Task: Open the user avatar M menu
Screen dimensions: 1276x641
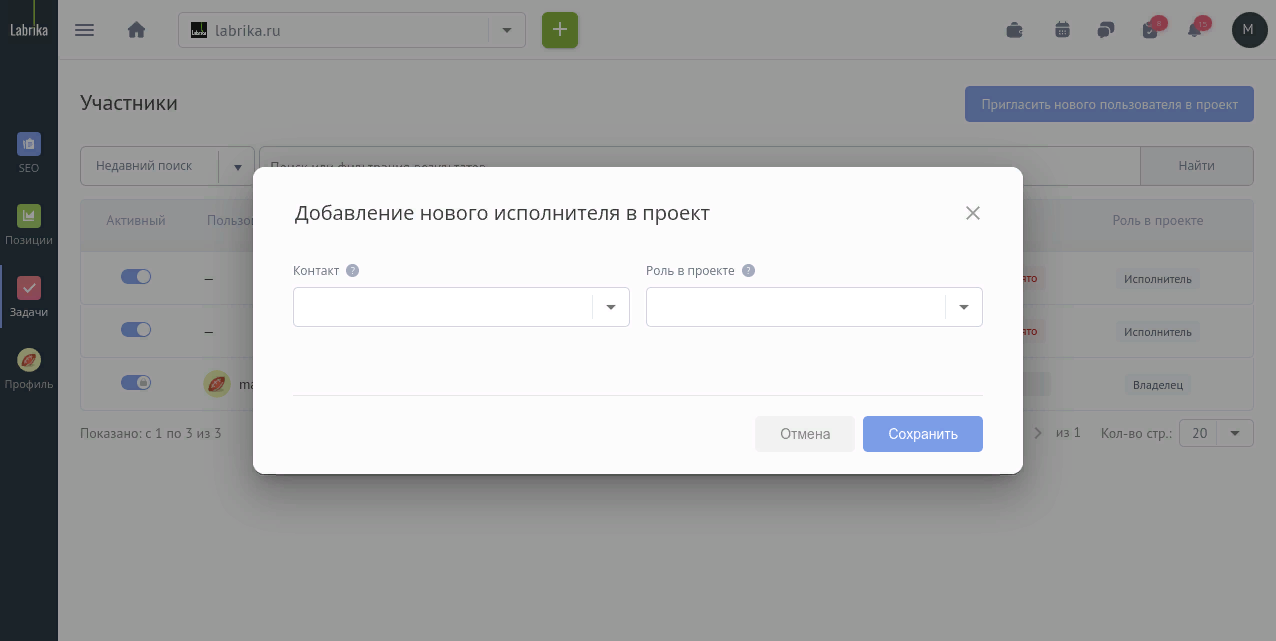Action: click(x=1249, y=30)
